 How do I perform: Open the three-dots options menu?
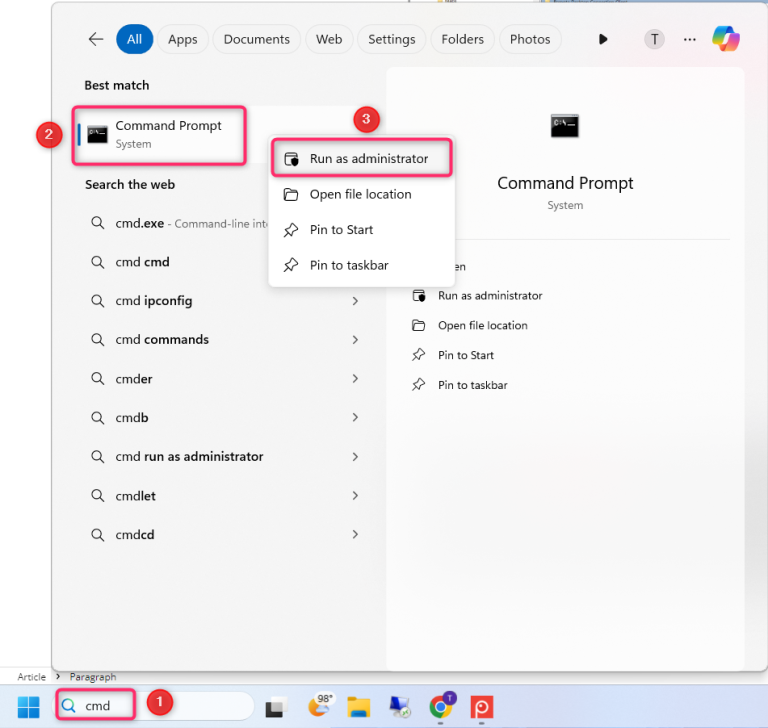coord(689,39)
